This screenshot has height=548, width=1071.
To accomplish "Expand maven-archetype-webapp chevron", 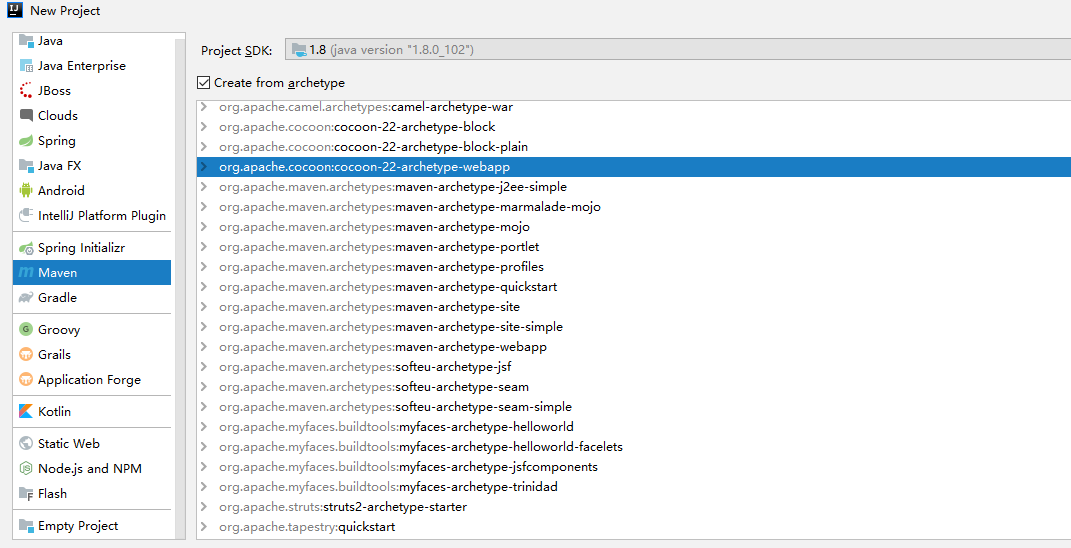I will click(204, 347).
